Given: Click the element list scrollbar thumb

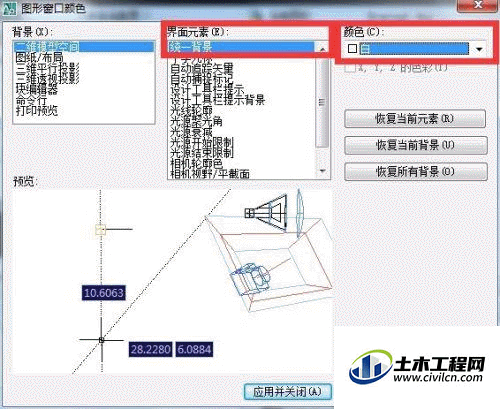Looking at the screenshot, I should pos(322,102).
